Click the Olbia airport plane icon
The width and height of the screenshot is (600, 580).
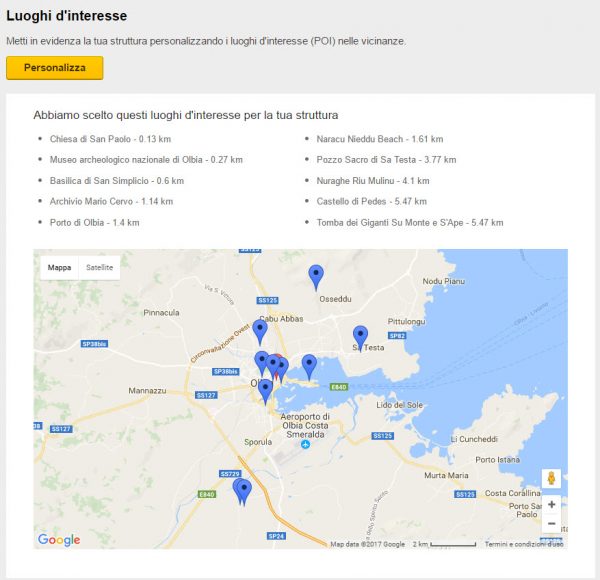[x=306, y=445]
